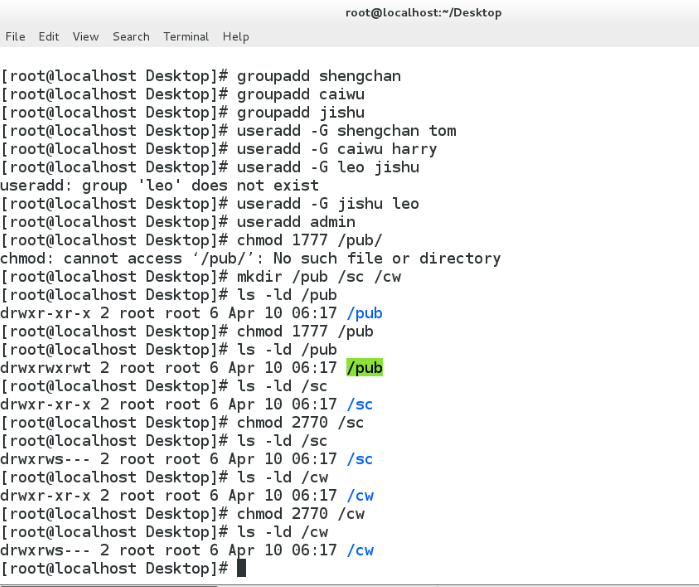The image size is (699, 587).
Task: Click the 'chmod 2770 /sc' command
Action: tap(300, 423)
